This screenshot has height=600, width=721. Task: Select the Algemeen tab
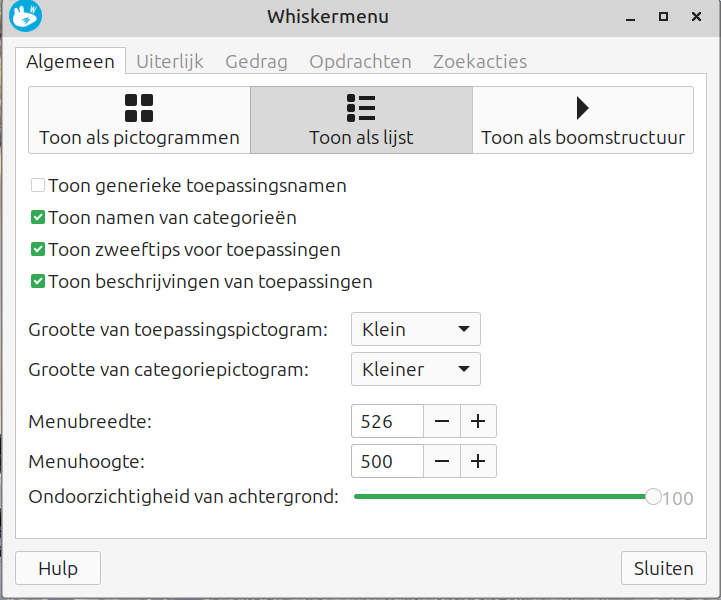(70, 61)
